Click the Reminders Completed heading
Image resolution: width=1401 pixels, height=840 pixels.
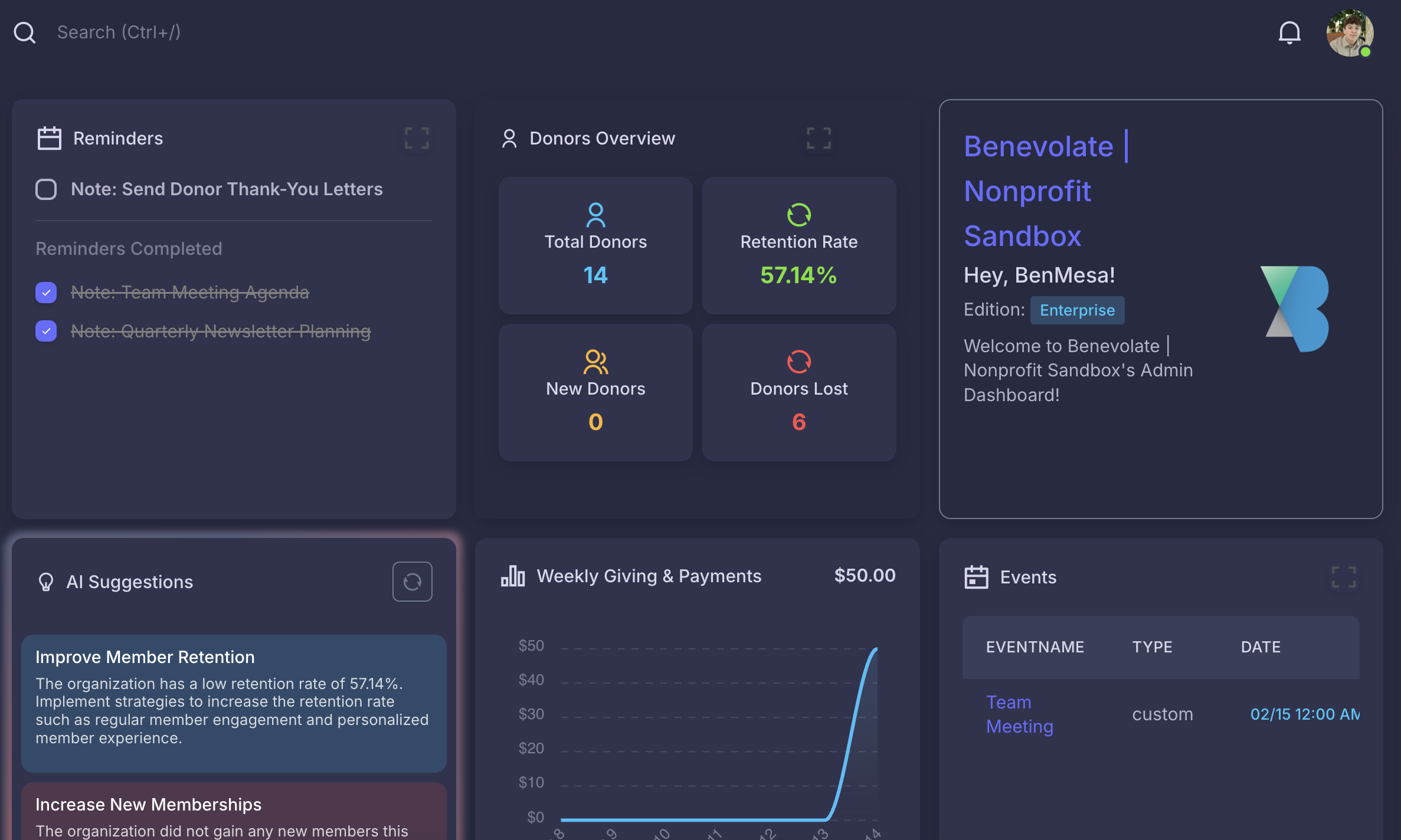129,248
